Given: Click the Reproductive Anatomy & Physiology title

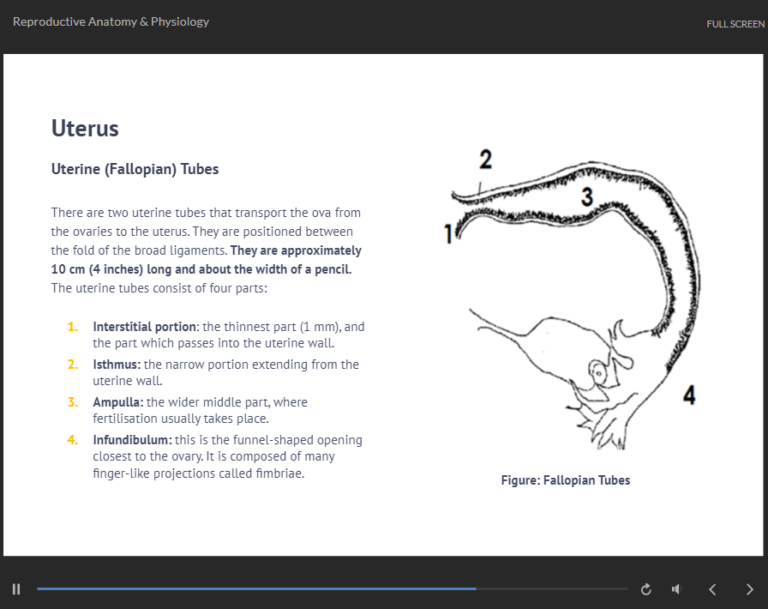Looking at the screenshot, I should (111, 22).
